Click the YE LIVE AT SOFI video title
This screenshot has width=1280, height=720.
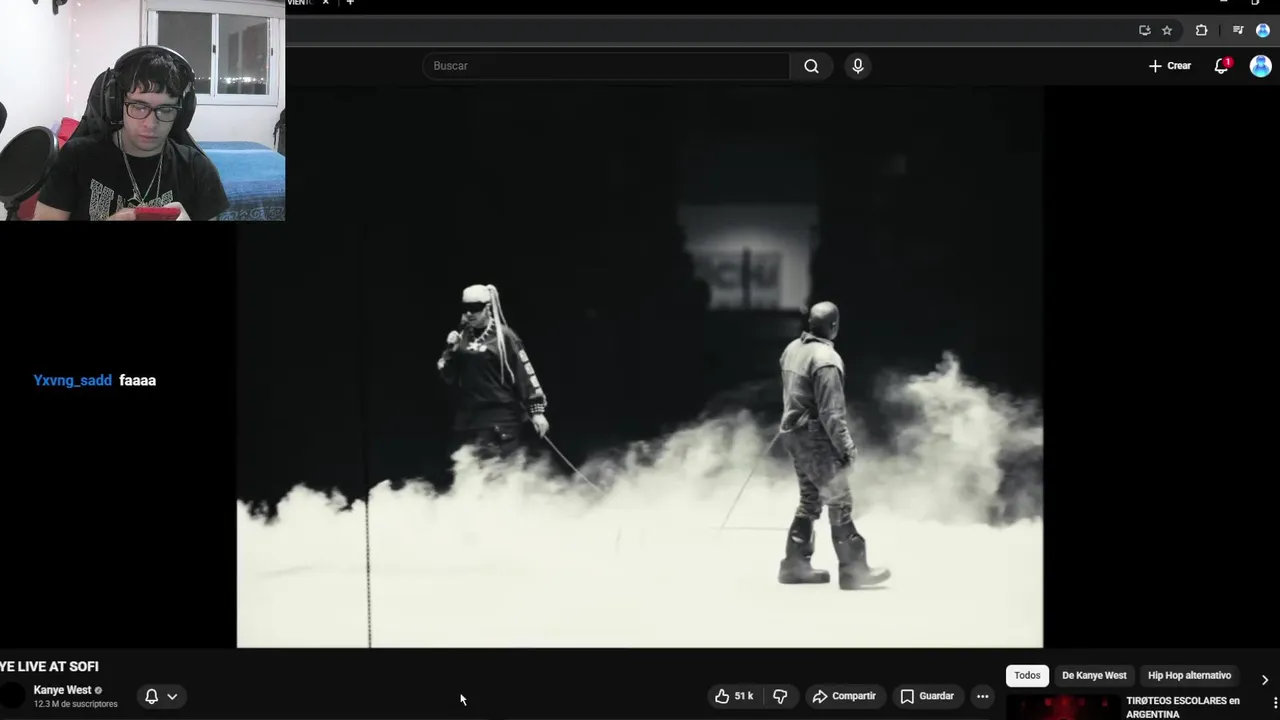(49, 667)
